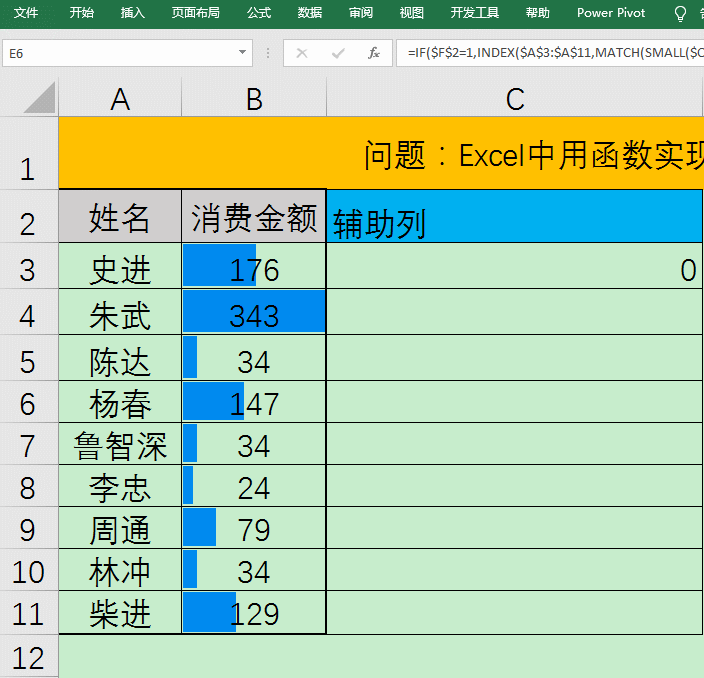Select the cell containing 鲁智深

pos(120,444)
